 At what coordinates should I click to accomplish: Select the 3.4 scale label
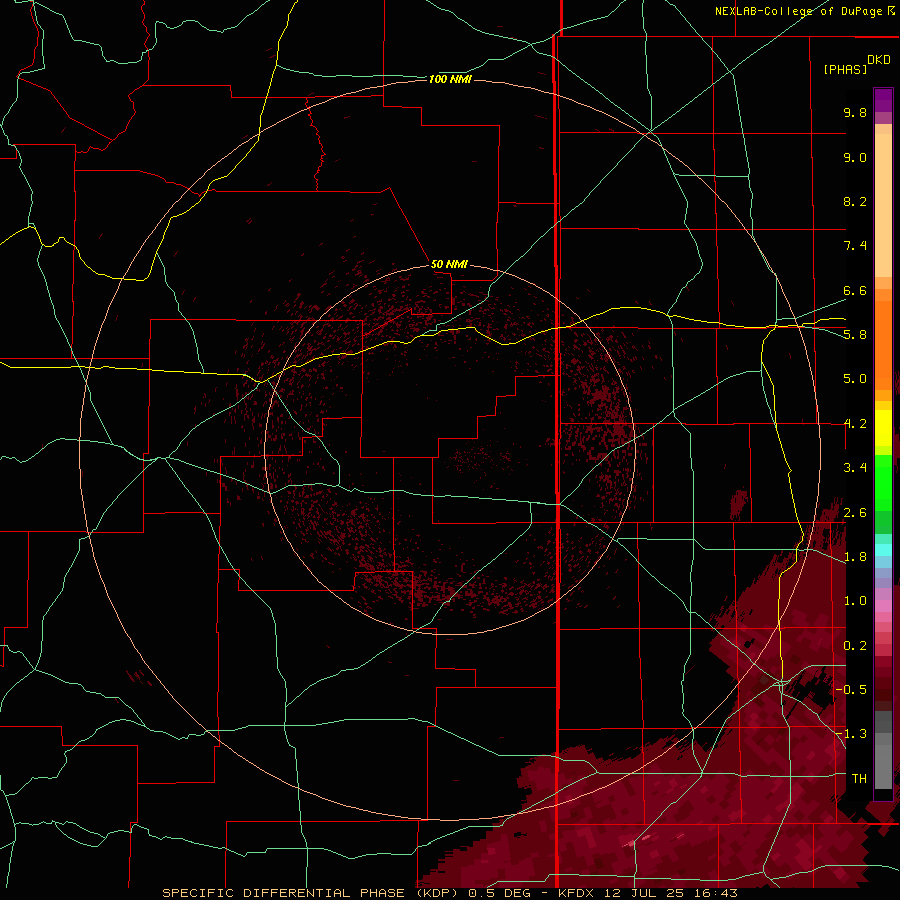(855, 468)
